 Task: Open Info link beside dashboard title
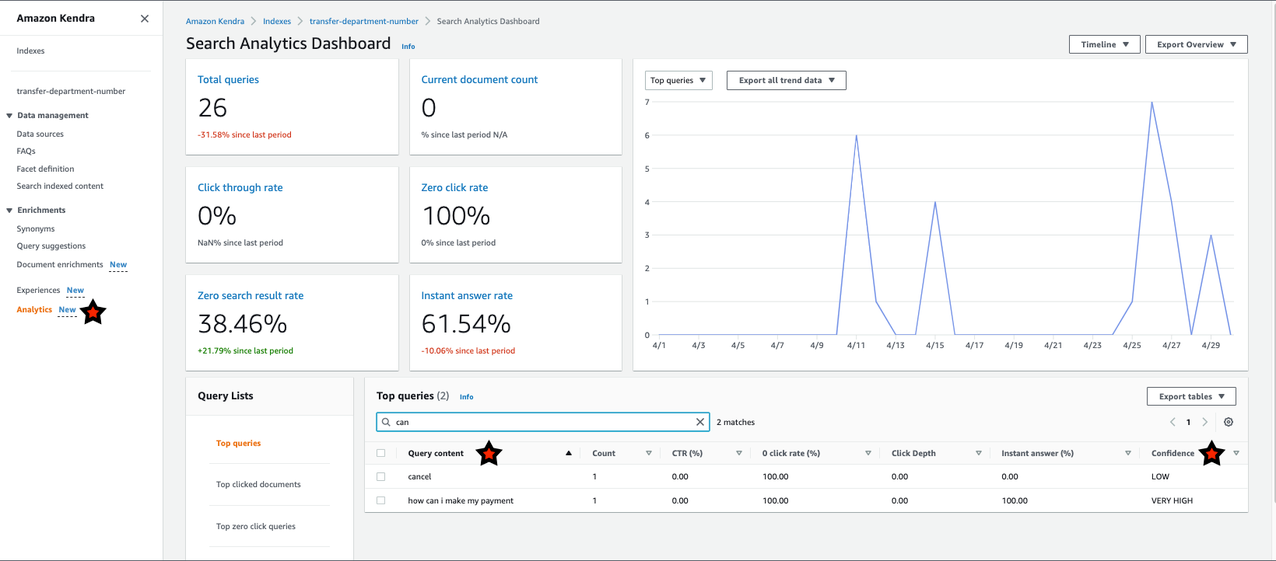pos(408,46)
